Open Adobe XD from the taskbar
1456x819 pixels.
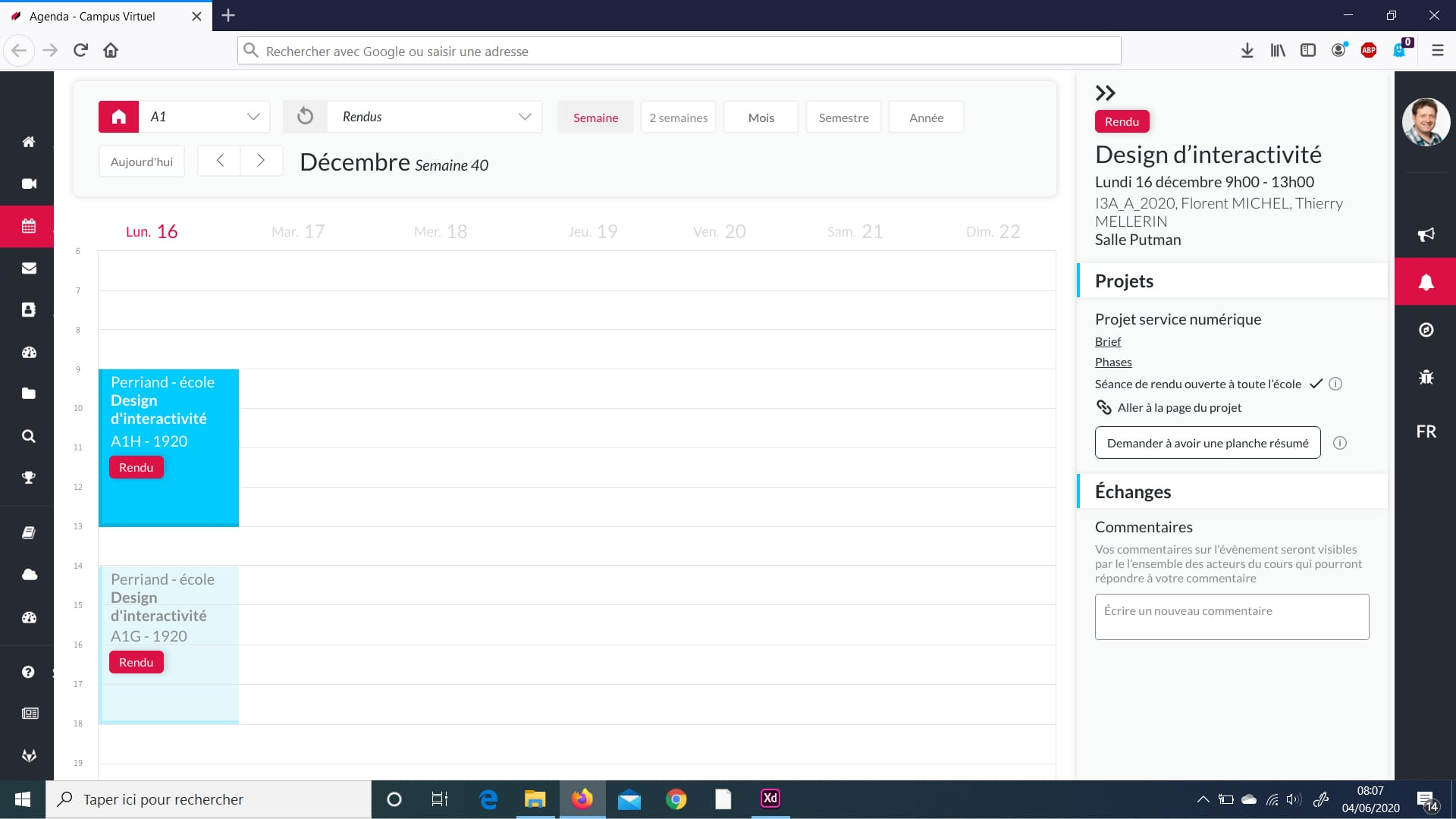click(770, 799)
